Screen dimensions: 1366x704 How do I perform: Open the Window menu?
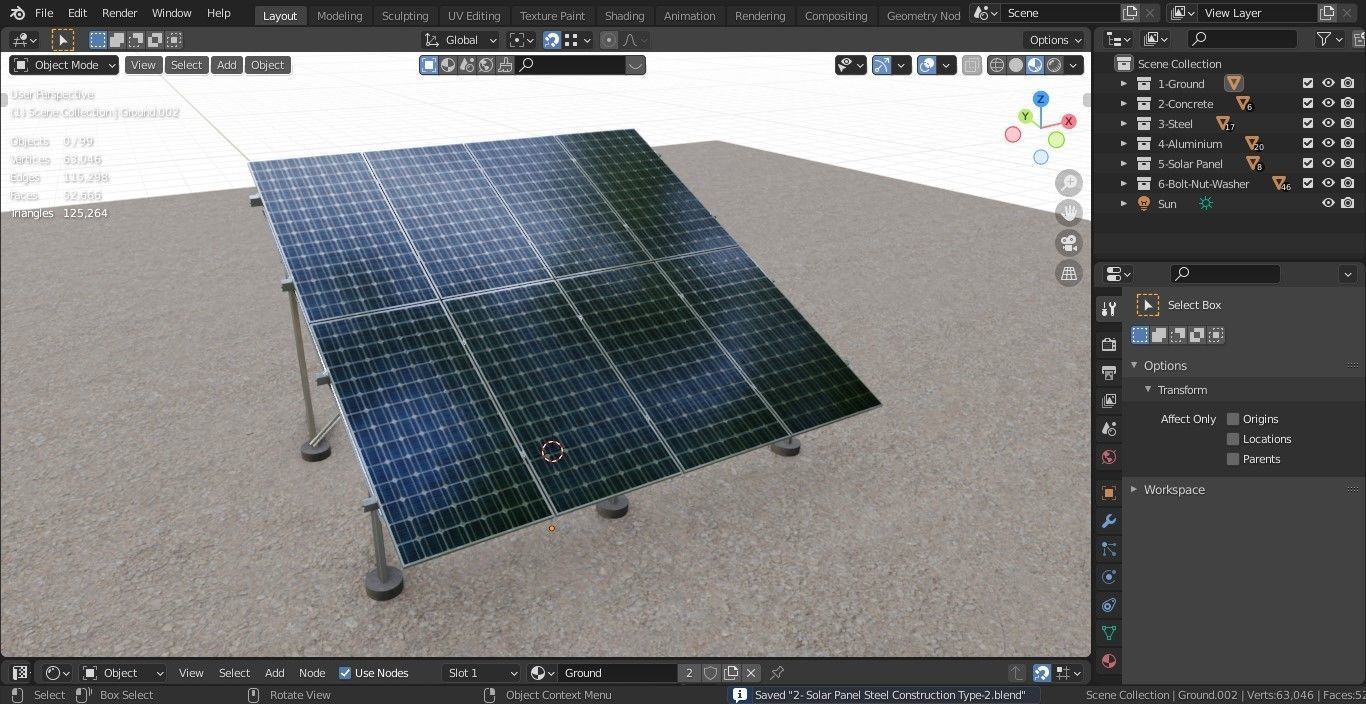tap(172, 13)
